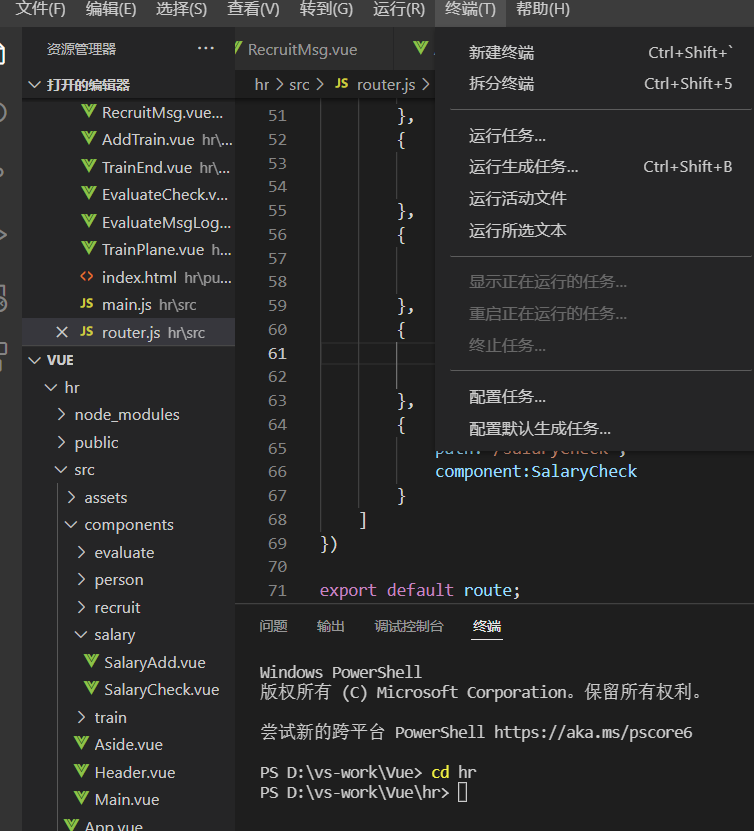This screenshot has width=754, height=831.
Task: Open the 查看(V) menu
Action: tap(253, 9)
